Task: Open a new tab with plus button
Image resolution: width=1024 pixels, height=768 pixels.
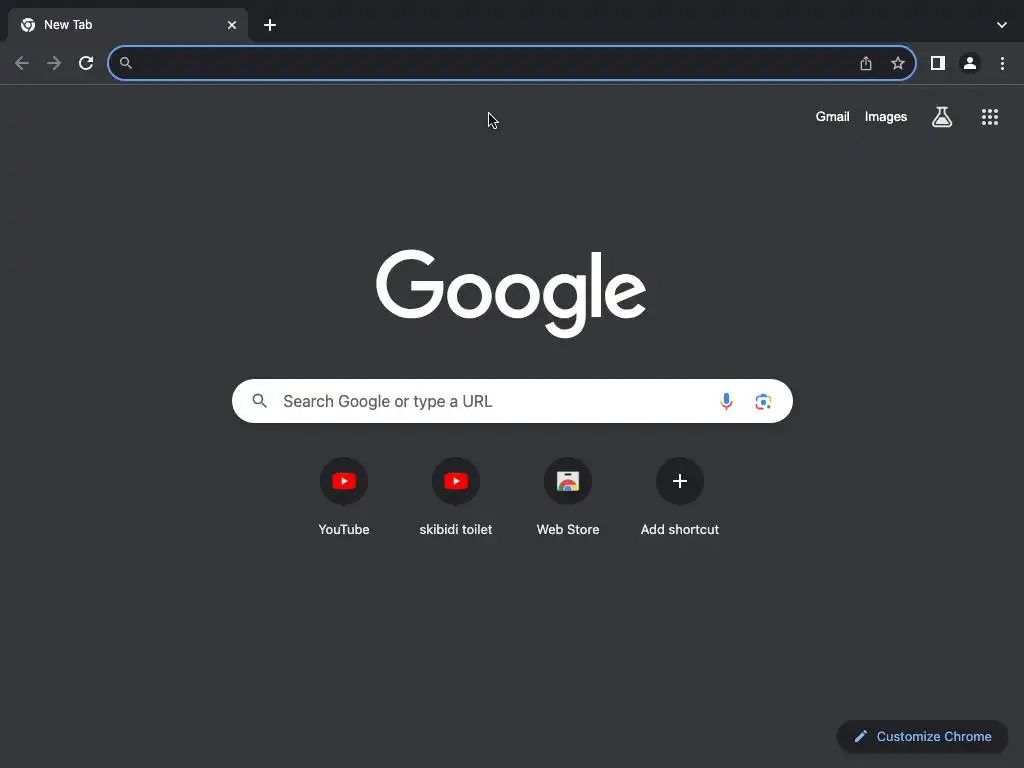Action: coord(270,25)
